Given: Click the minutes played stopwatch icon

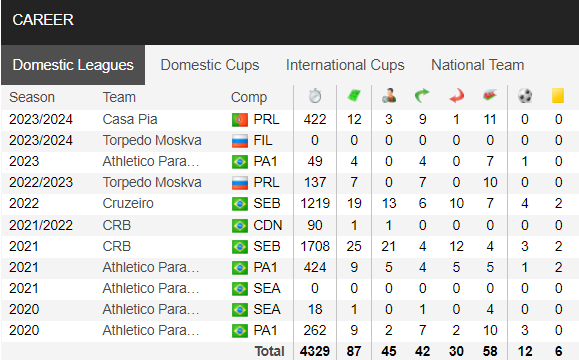Looking at the screenshot, I should [315, 96].
